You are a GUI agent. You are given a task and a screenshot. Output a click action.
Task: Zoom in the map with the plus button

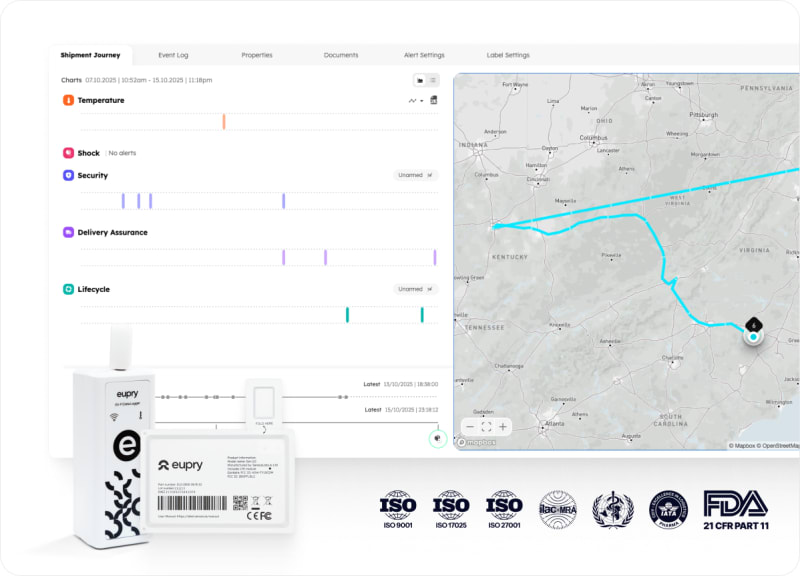pyautogui.click(x=503, y=427)
